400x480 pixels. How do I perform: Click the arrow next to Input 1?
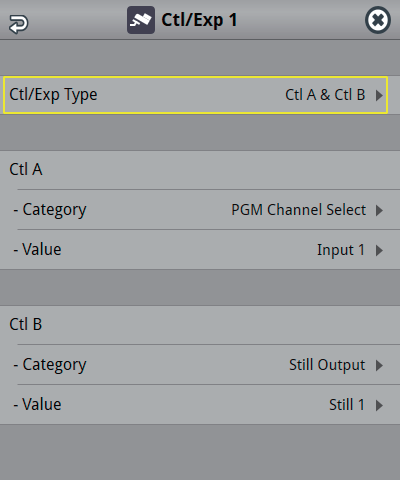[379, 250]
